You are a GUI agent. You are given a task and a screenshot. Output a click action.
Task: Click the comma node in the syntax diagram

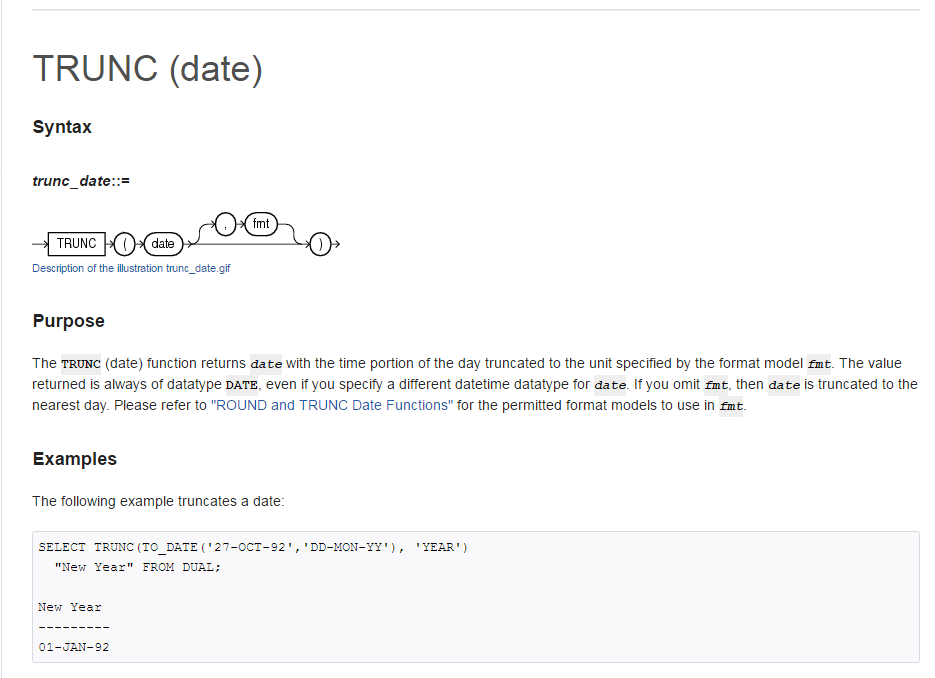[x=229, y=224]
